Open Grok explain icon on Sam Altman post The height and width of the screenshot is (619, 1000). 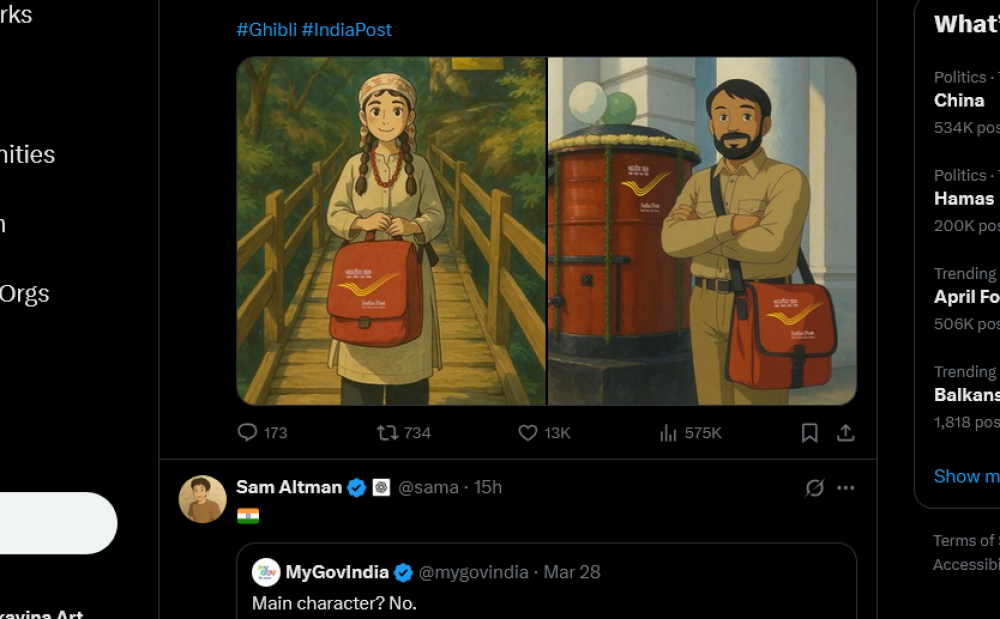point(815,488)
